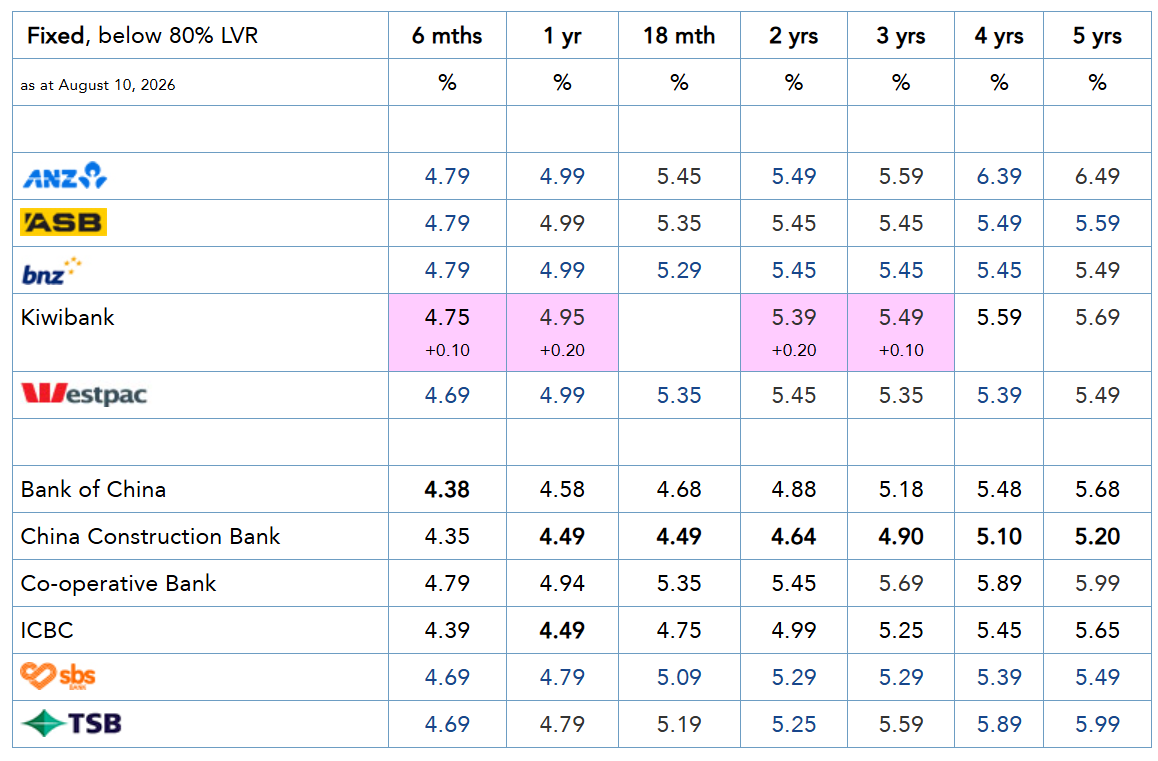This screenshot has width=1158, height=761.
Task: Click the Fixed, below 80% LVR heading
Action: click(x=143, y=35)
